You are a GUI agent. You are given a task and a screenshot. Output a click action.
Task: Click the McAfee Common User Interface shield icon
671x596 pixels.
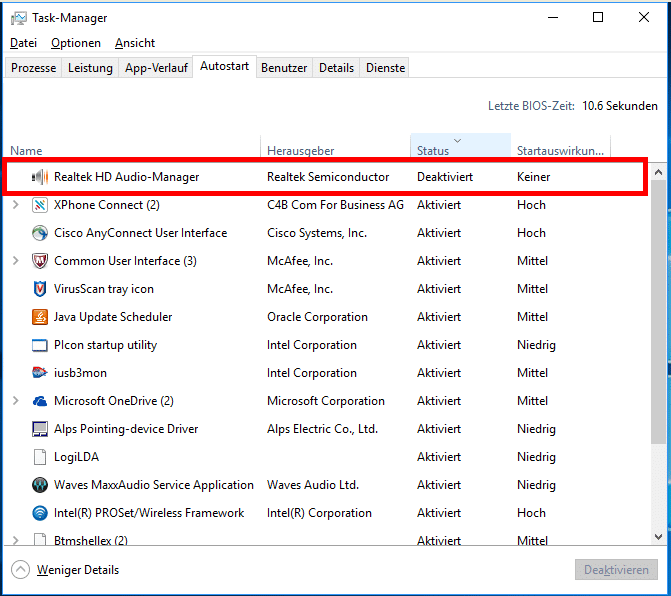tap(40, 261)
